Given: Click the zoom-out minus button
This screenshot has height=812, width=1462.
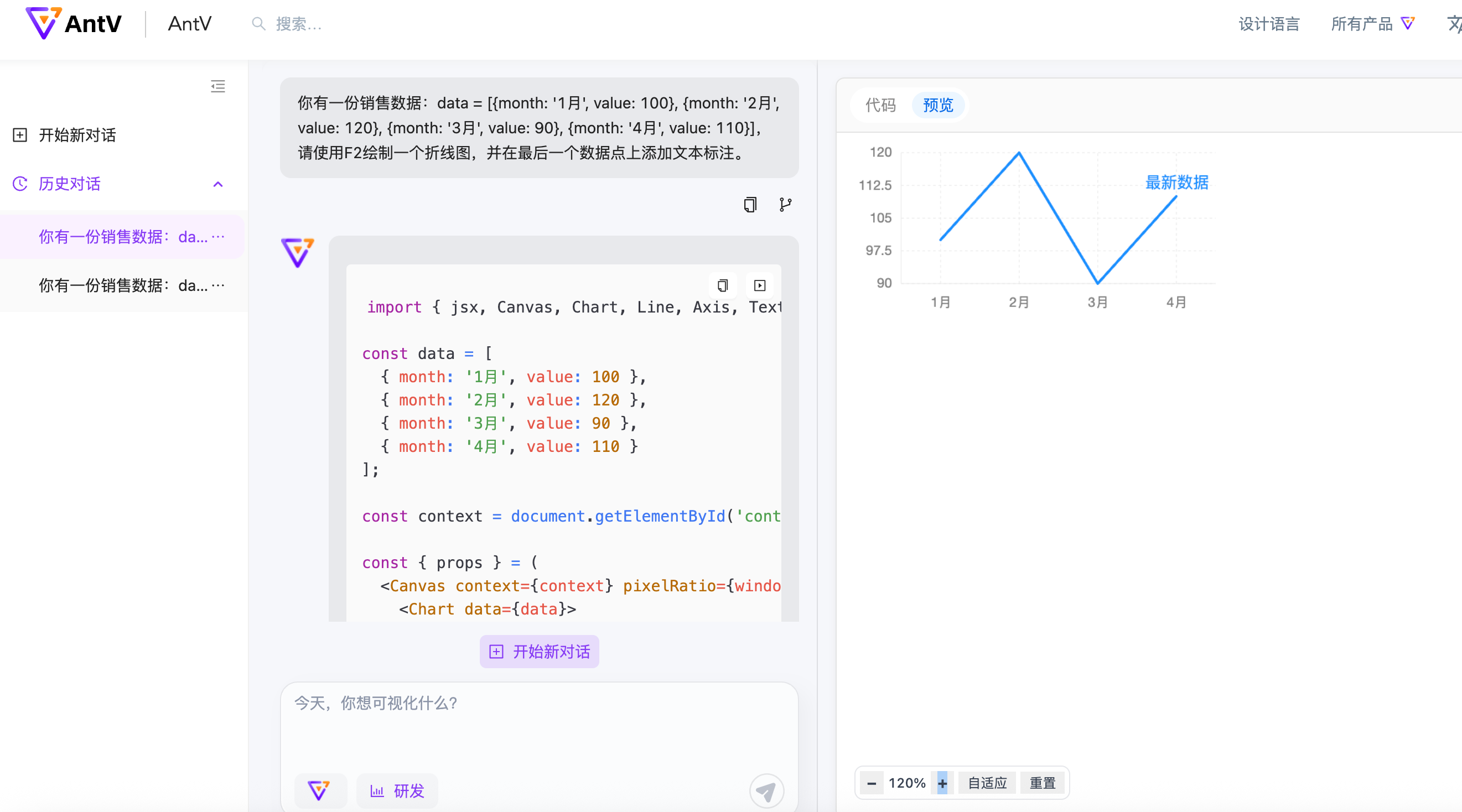Looking at the screenshot, I should 871,783.
